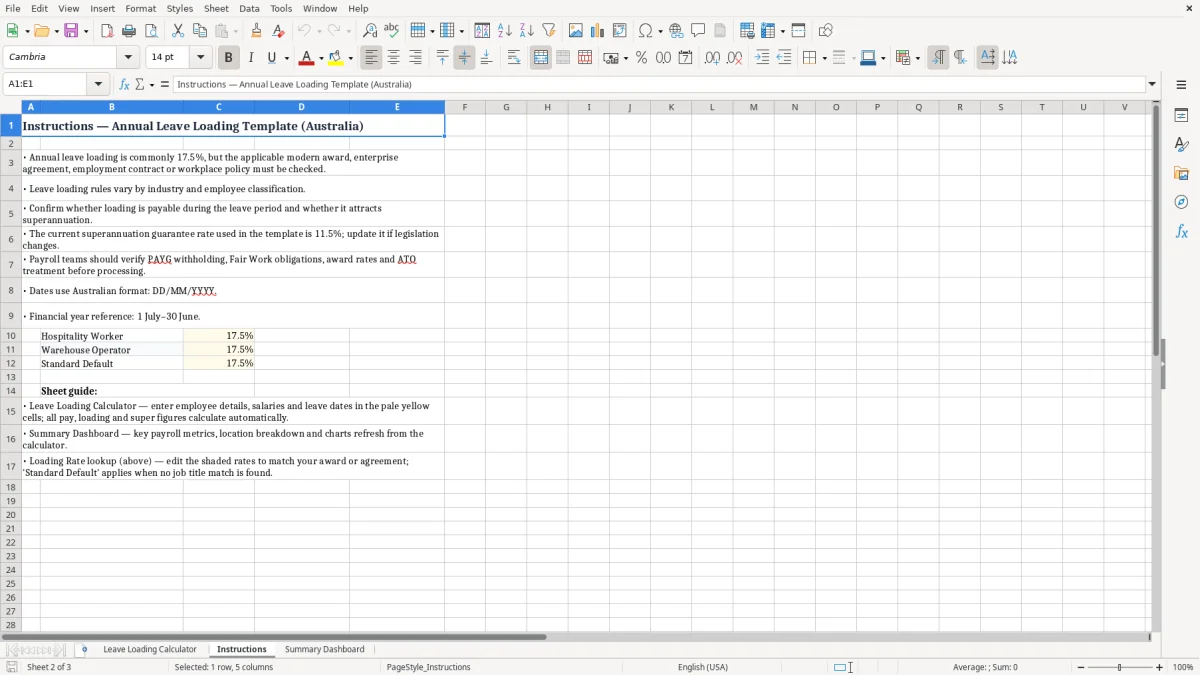
Task: Click the Insert Hyperlink icon
Action: pyautogui.click(x=676, y=31)
